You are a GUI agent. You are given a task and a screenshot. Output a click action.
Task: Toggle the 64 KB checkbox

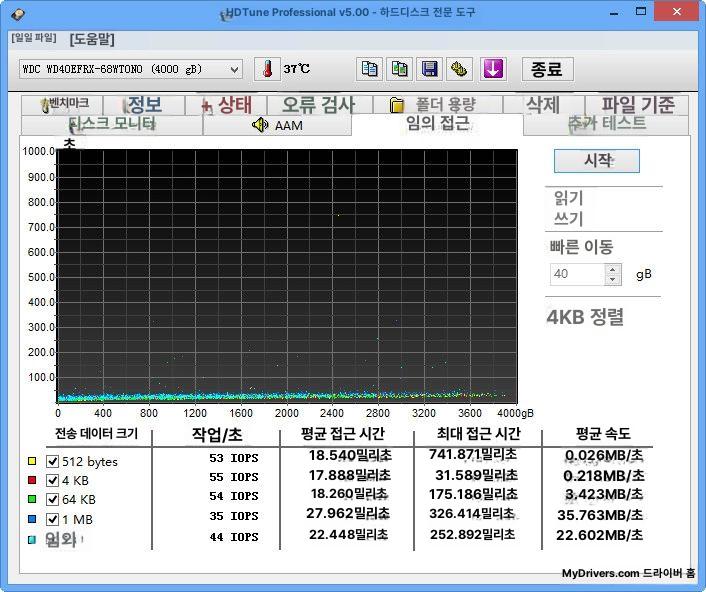pos(52,499)
